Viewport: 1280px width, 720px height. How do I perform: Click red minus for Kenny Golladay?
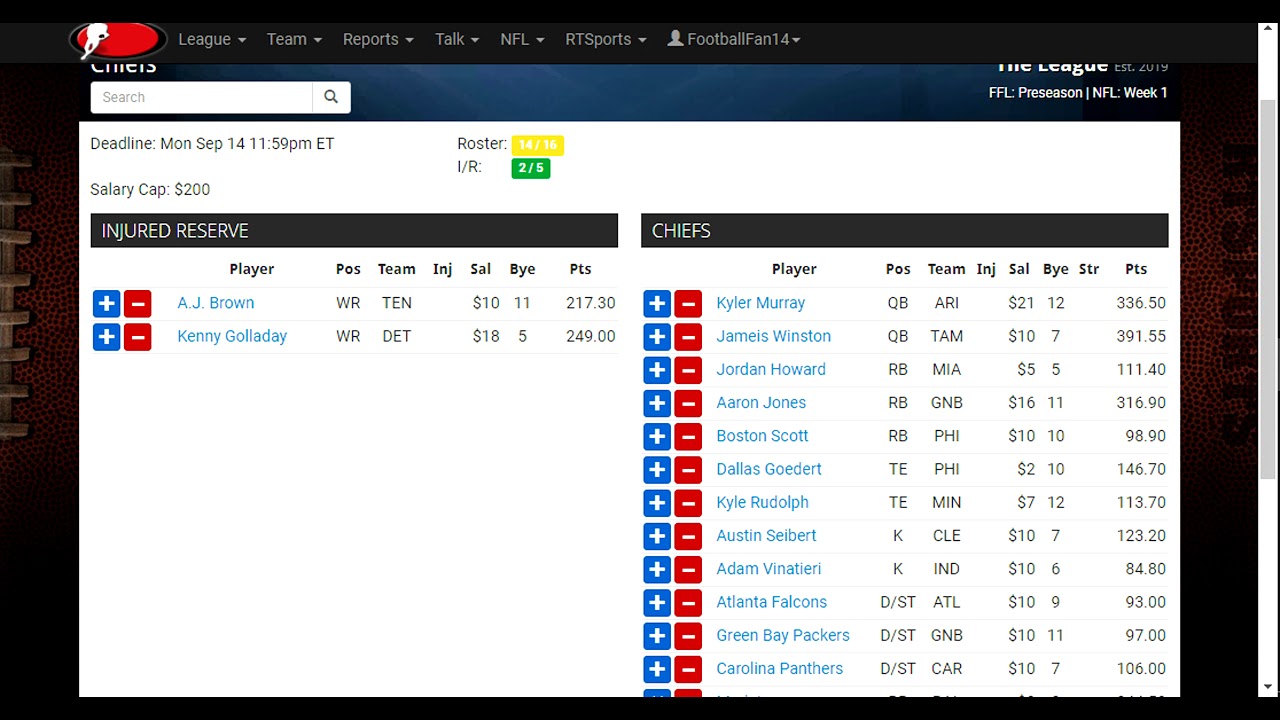pyautogui.click(x=138, y=337)
